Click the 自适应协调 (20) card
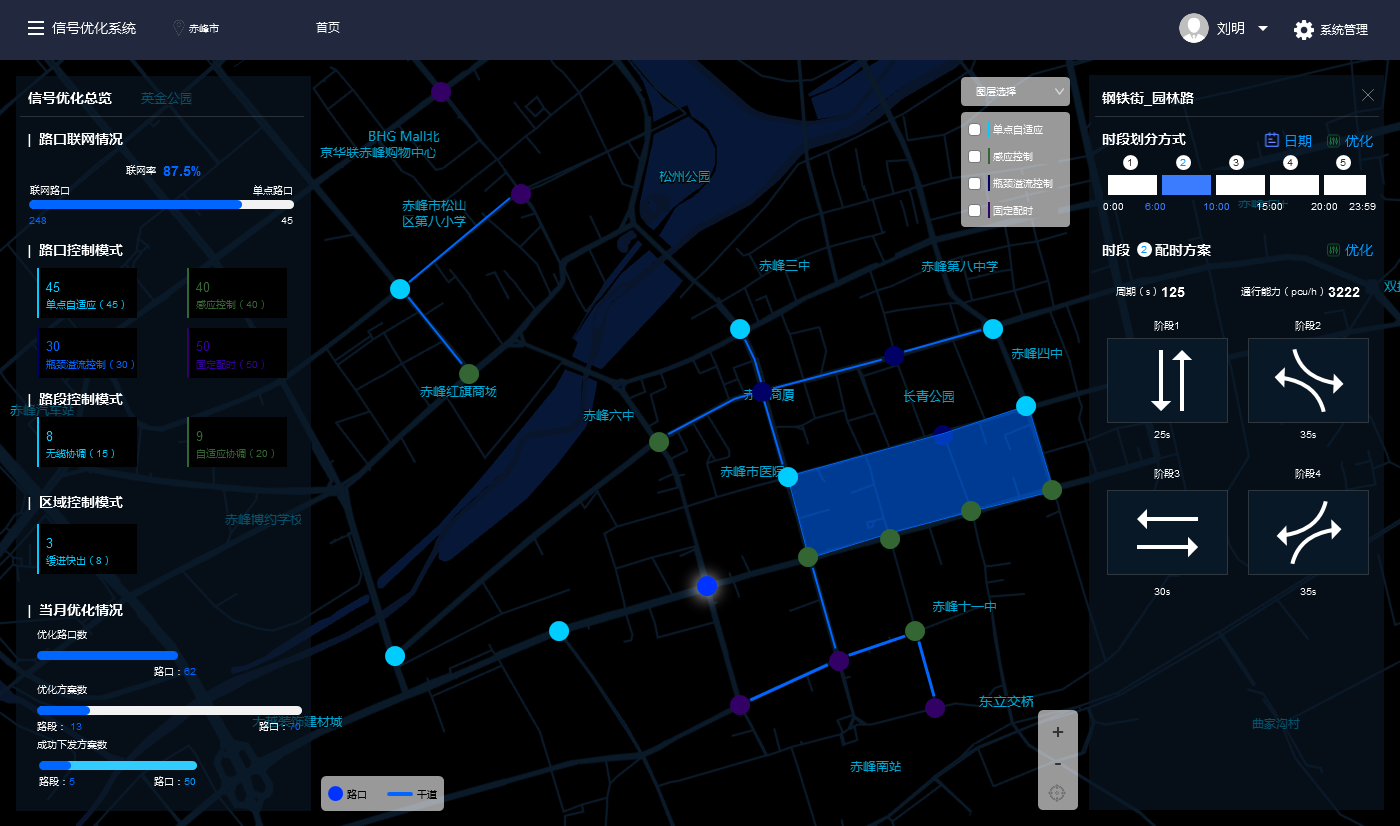1400x826 pixels. pos(237,442)
